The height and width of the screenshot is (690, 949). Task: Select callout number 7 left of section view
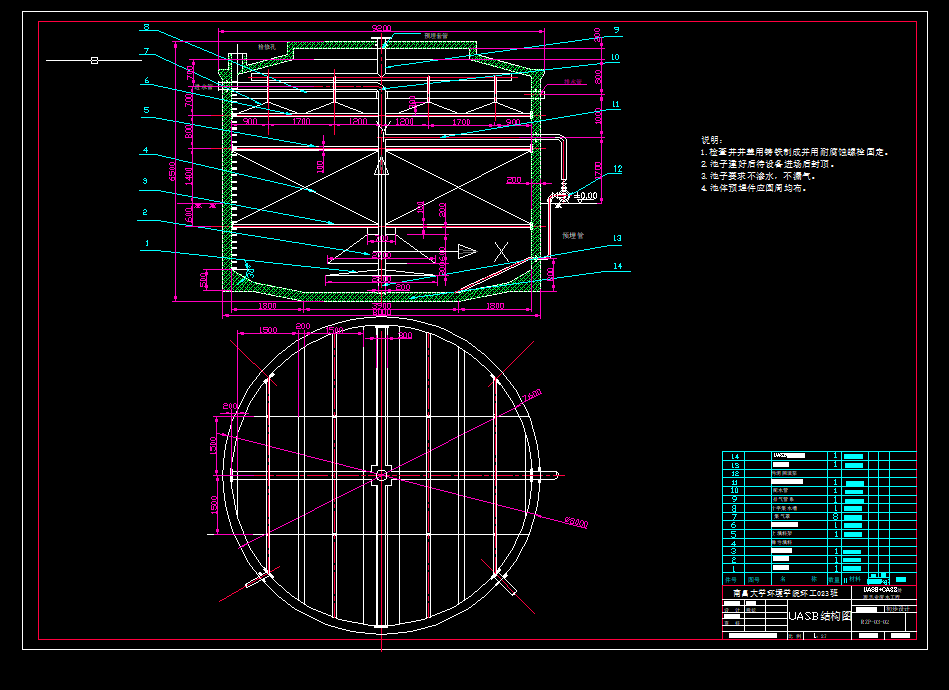[146, 51]
